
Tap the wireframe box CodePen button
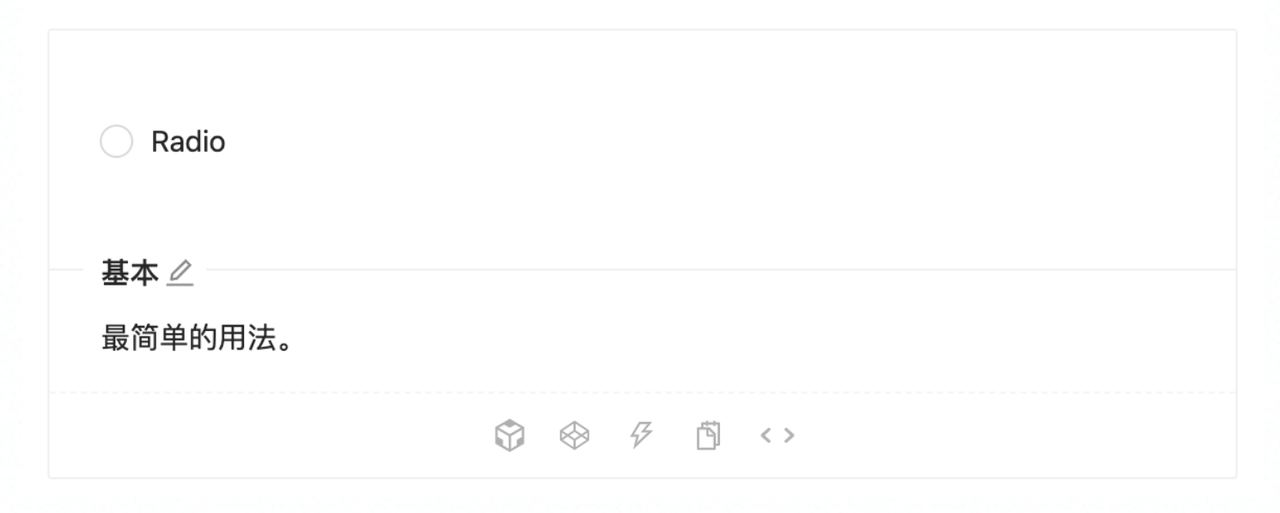tap(574, 435)
